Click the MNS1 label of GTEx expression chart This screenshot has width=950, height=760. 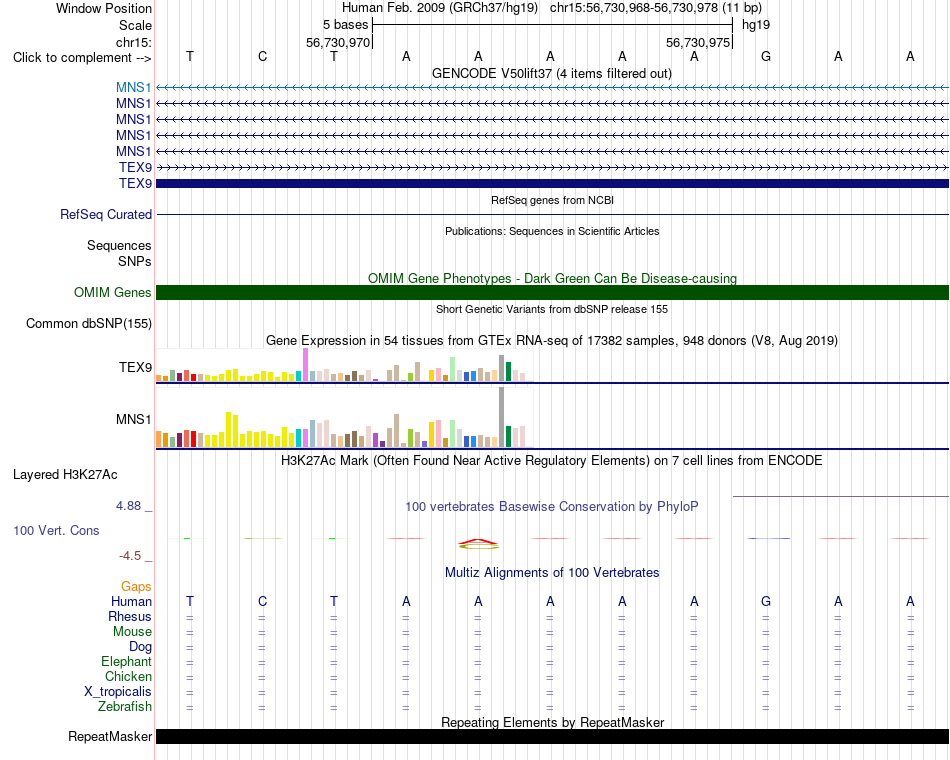click(133, 419)
